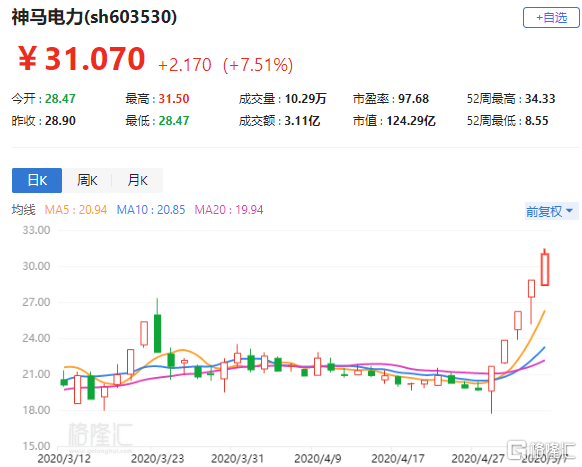The width and height of the screenshot is (582, 467).
Task: Switch to the 日K daily chart tab
Action: (37, 180)
